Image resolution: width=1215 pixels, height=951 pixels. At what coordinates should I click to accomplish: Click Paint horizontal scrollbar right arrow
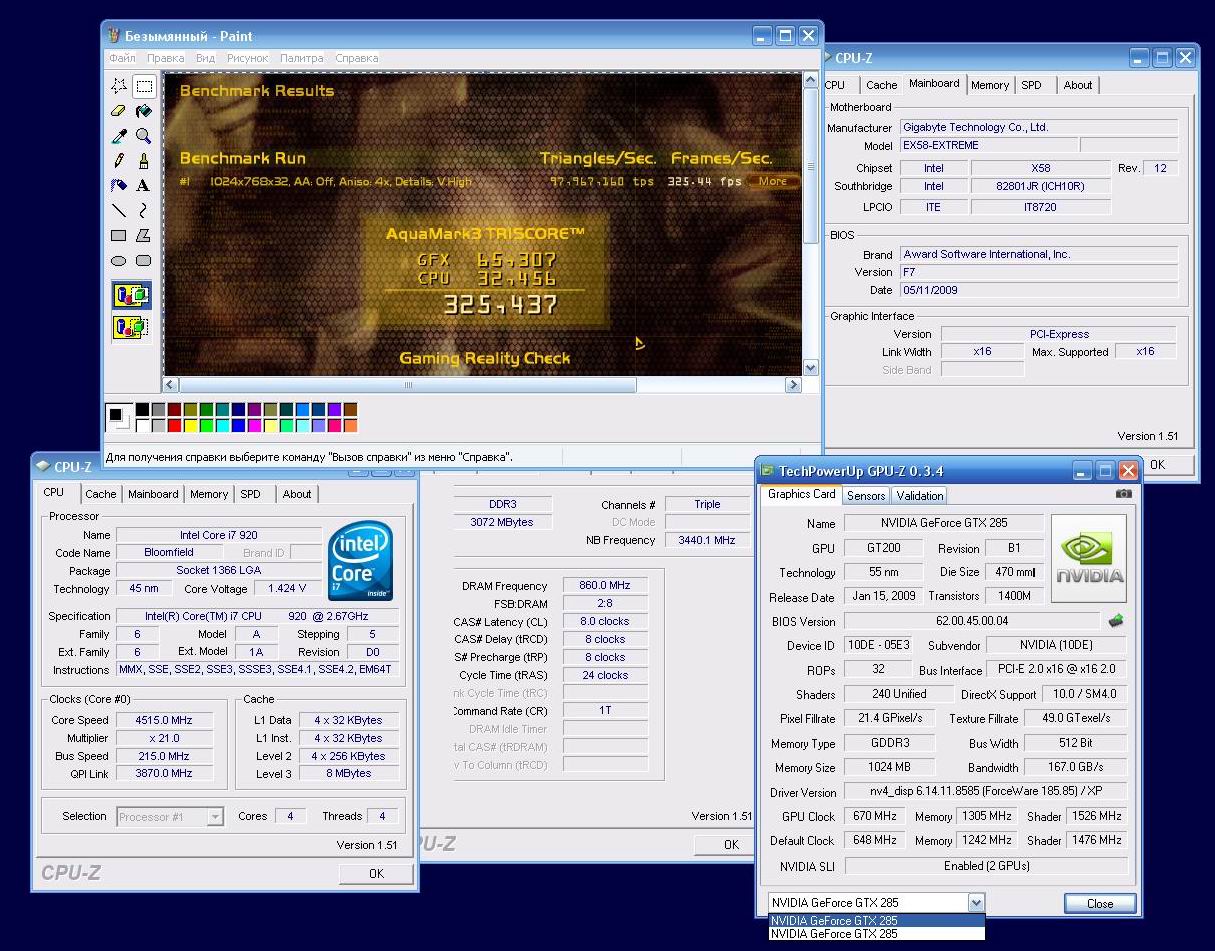[794, 385]
